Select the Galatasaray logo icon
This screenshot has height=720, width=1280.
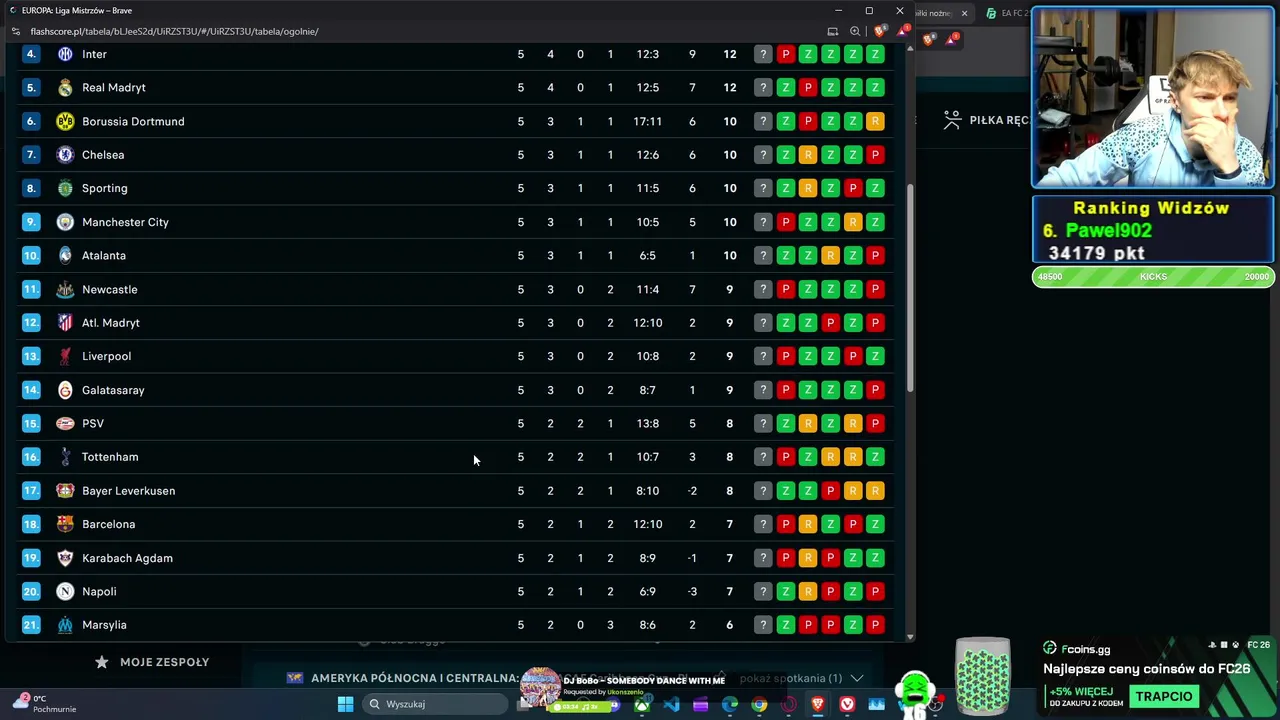pos(65,390)
